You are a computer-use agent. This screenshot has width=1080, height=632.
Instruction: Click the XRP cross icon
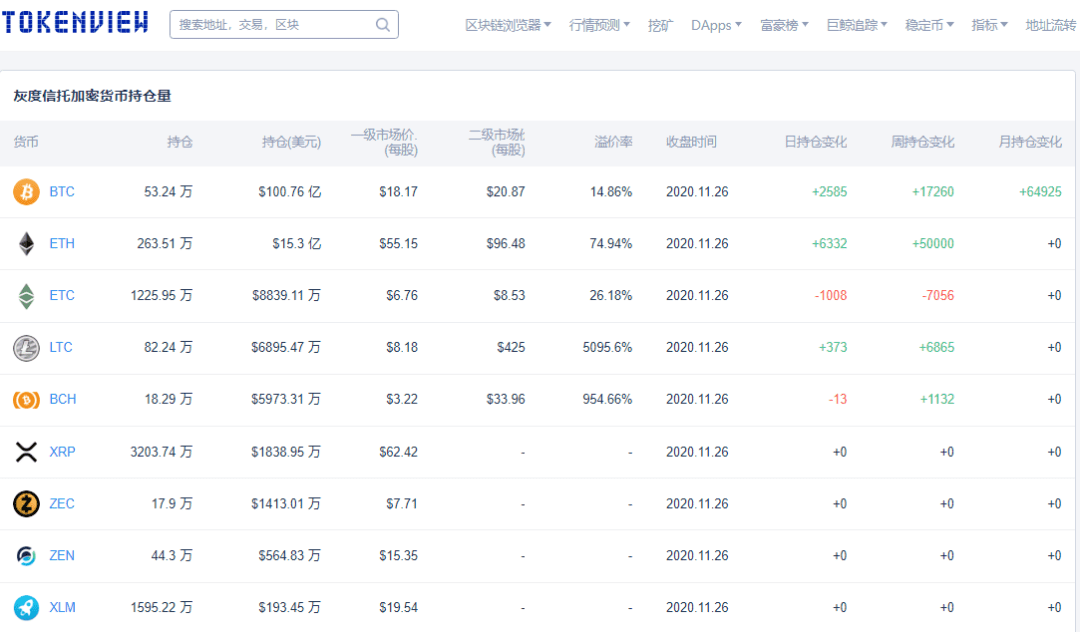(x=26, y=452)
